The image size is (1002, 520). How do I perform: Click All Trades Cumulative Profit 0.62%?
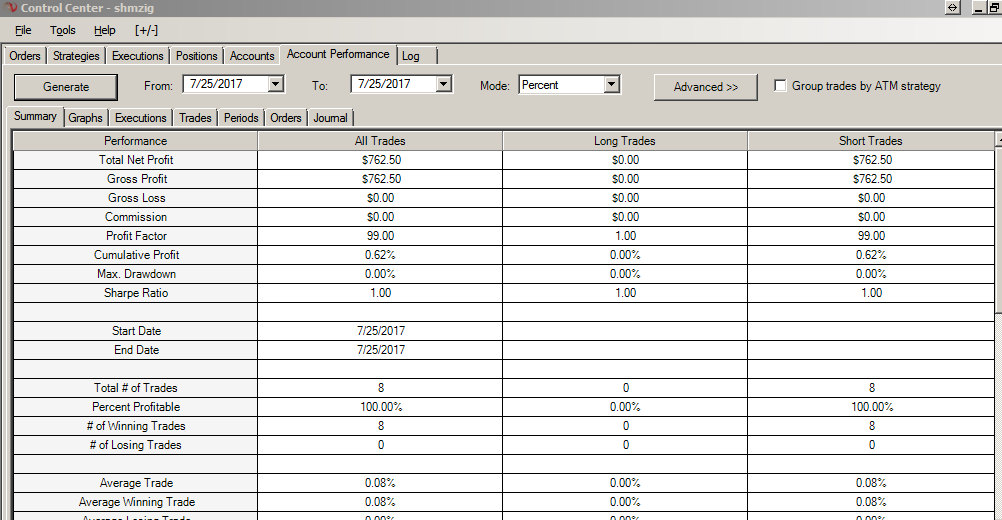point(380,255)
